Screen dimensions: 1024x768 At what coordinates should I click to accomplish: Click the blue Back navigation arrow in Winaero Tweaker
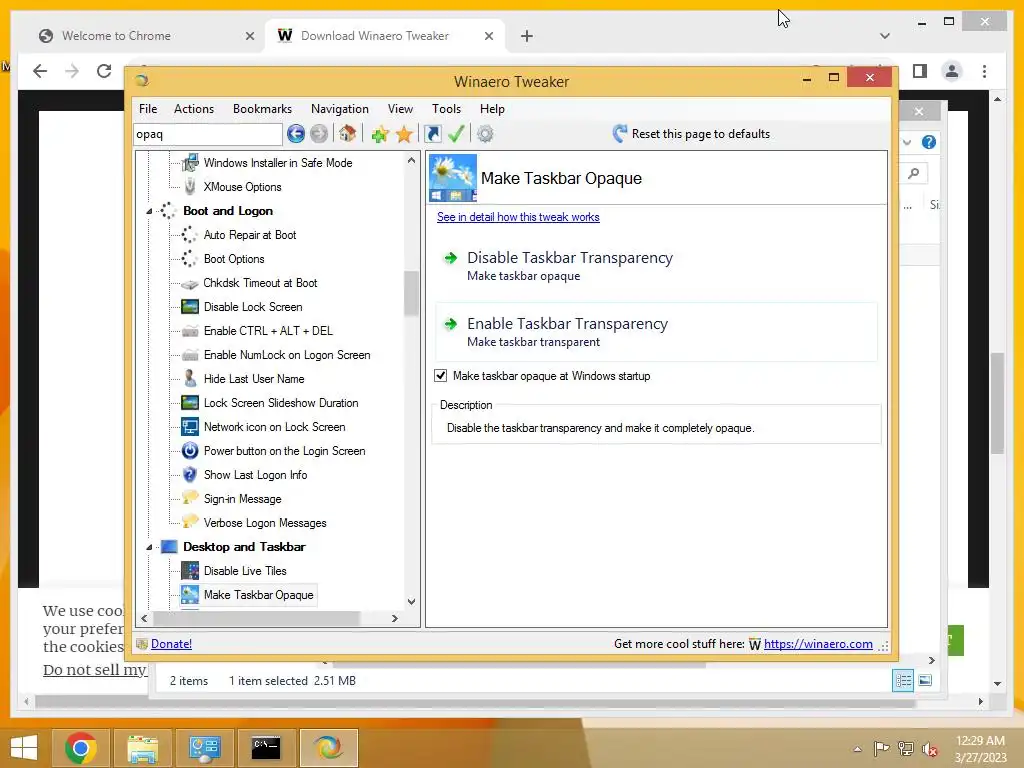pyautogui.click(x=296, y=134)
